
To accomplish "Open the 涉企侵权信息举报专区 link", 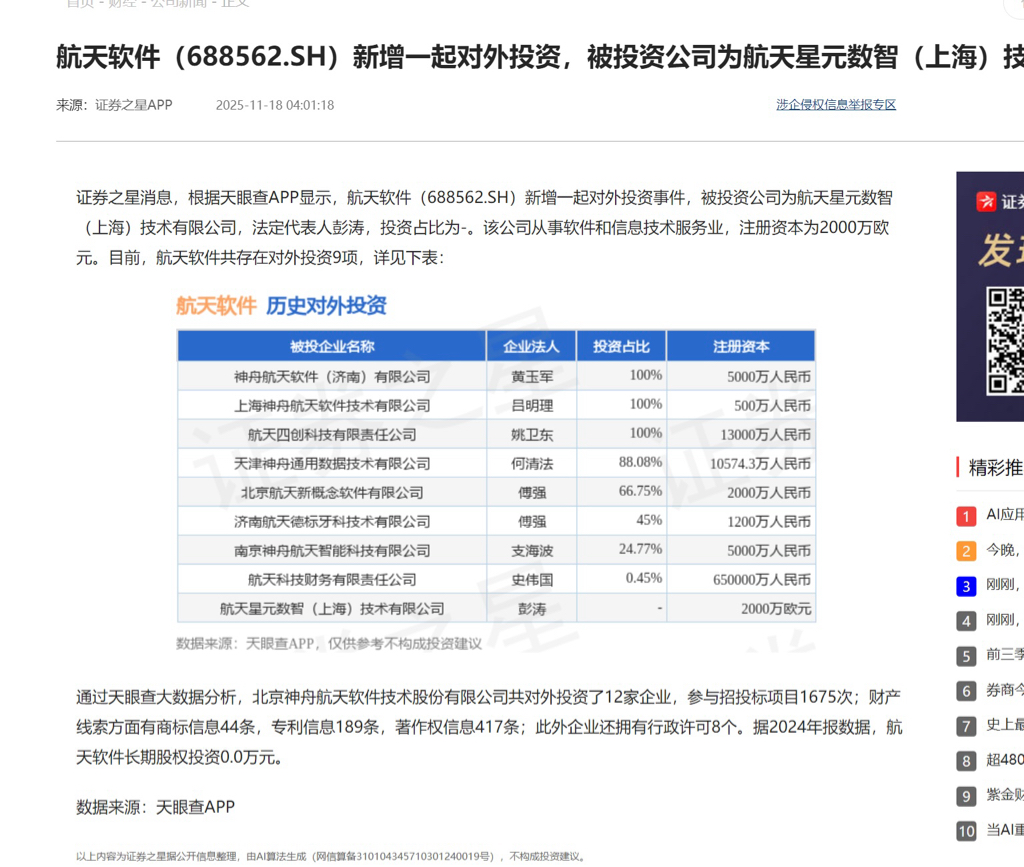I will 836,104.
